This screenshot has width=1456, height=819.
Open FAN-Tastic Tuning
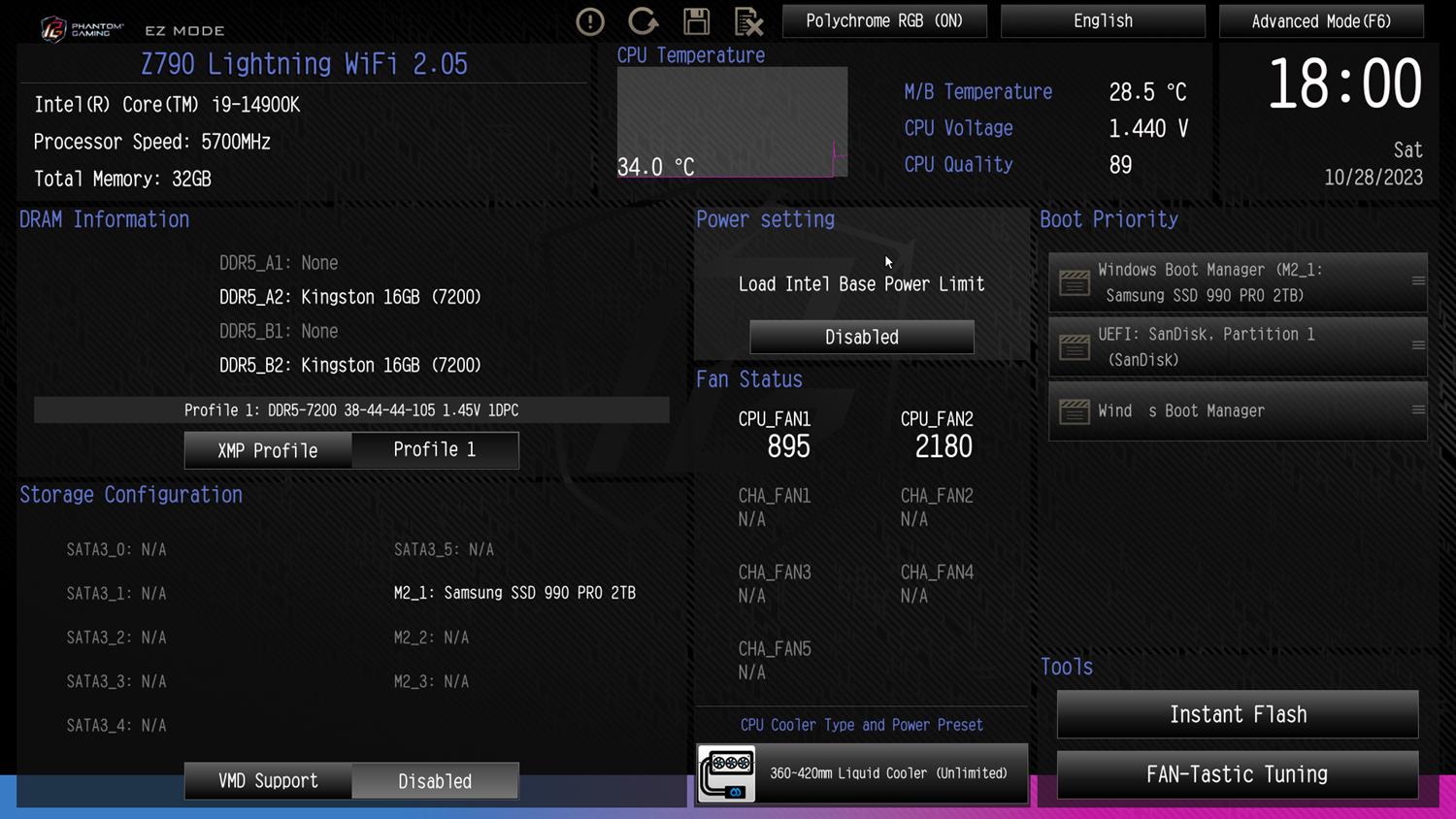(1238, 774)
